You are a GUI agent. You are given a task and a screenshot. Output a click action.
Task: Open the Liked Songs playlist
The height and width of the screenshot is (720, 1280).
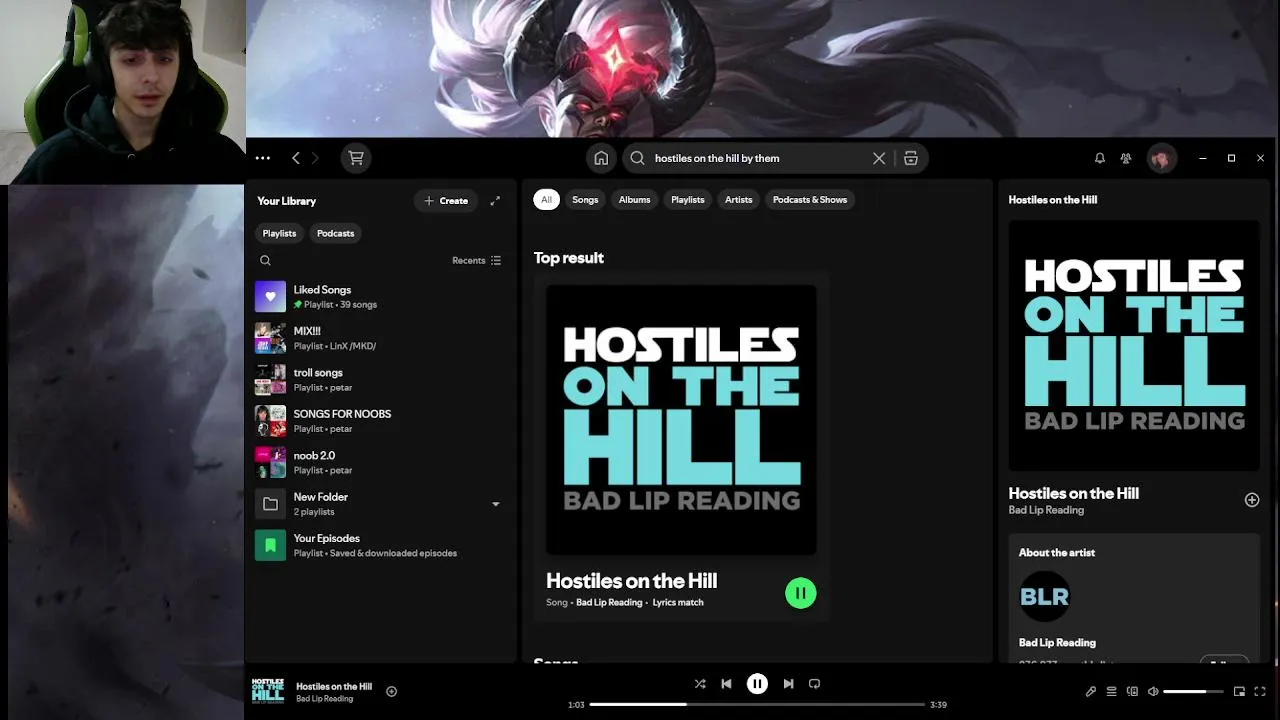(380, 297)
